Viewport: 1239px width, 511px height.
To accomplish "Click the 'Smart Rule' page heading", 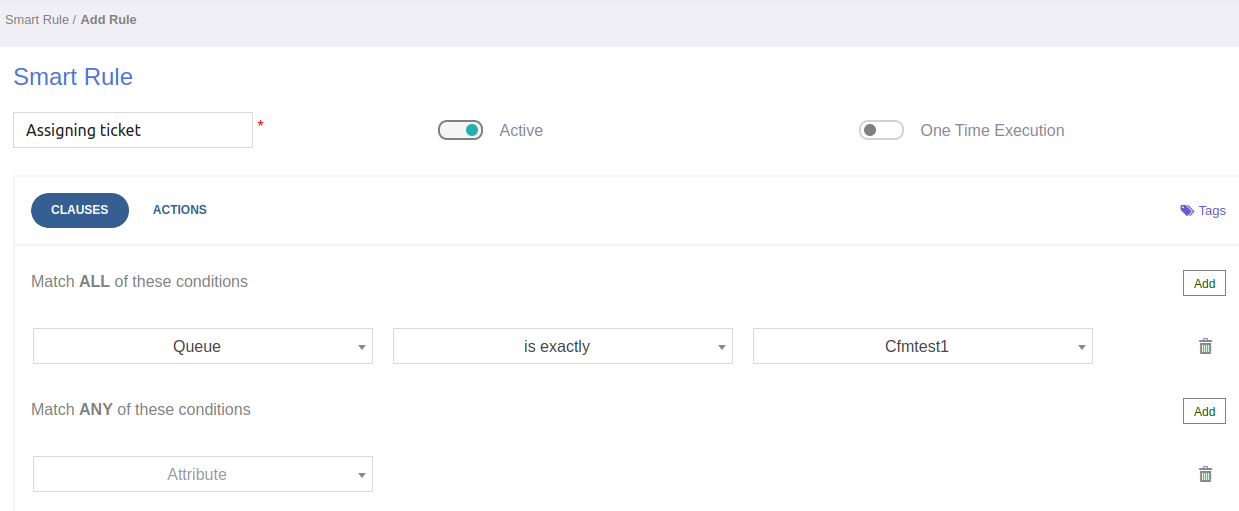I will [73, 77].
